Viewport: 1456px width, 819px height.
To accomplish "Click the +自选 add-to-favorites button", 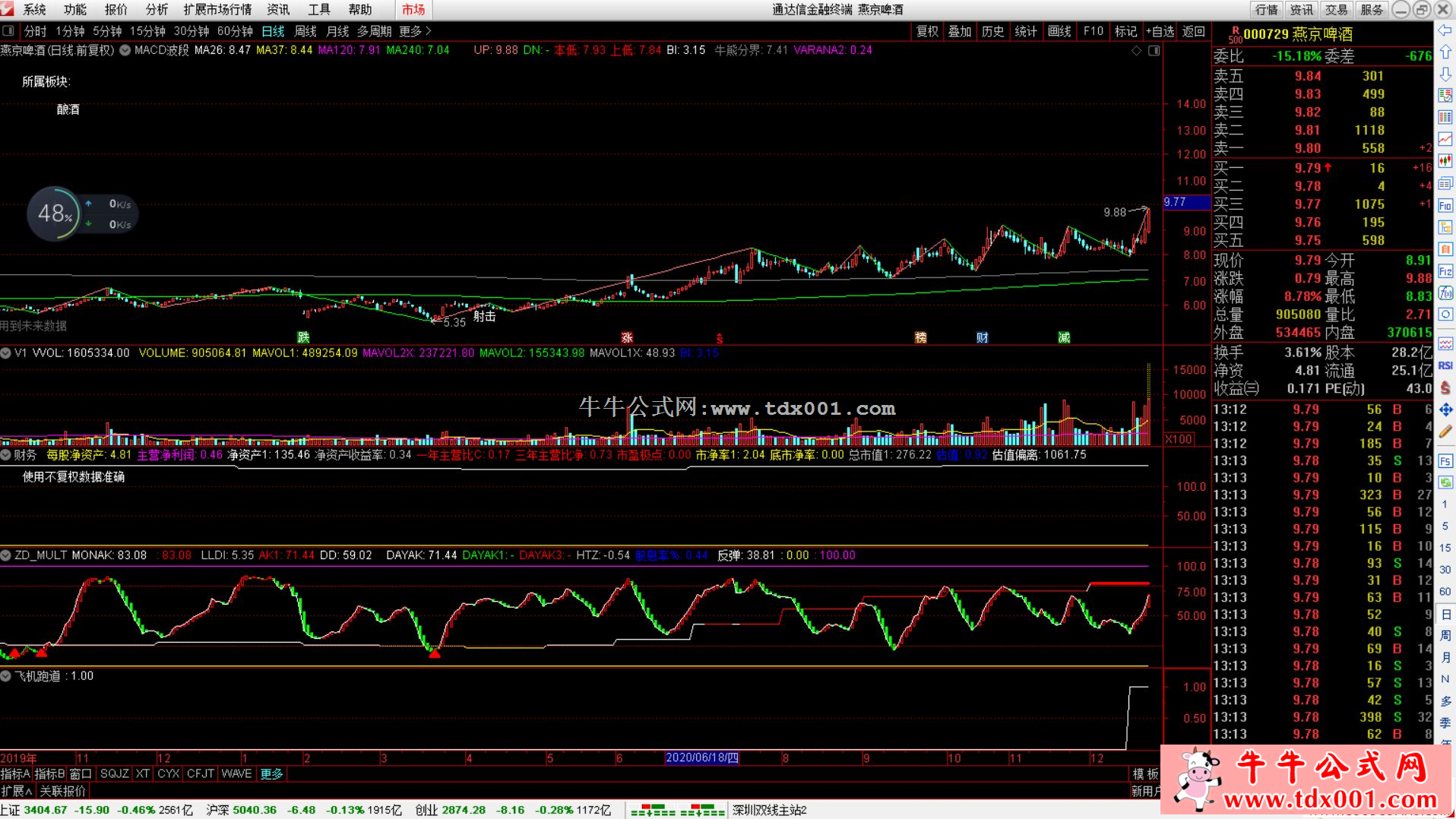I will (1160, 31).
